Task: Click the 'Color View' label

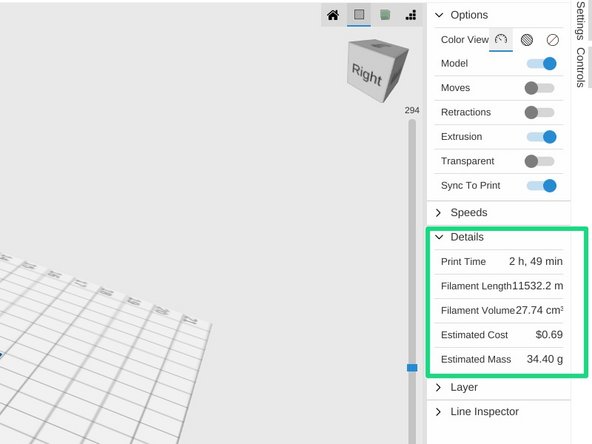Action: (x=465, y=40)
